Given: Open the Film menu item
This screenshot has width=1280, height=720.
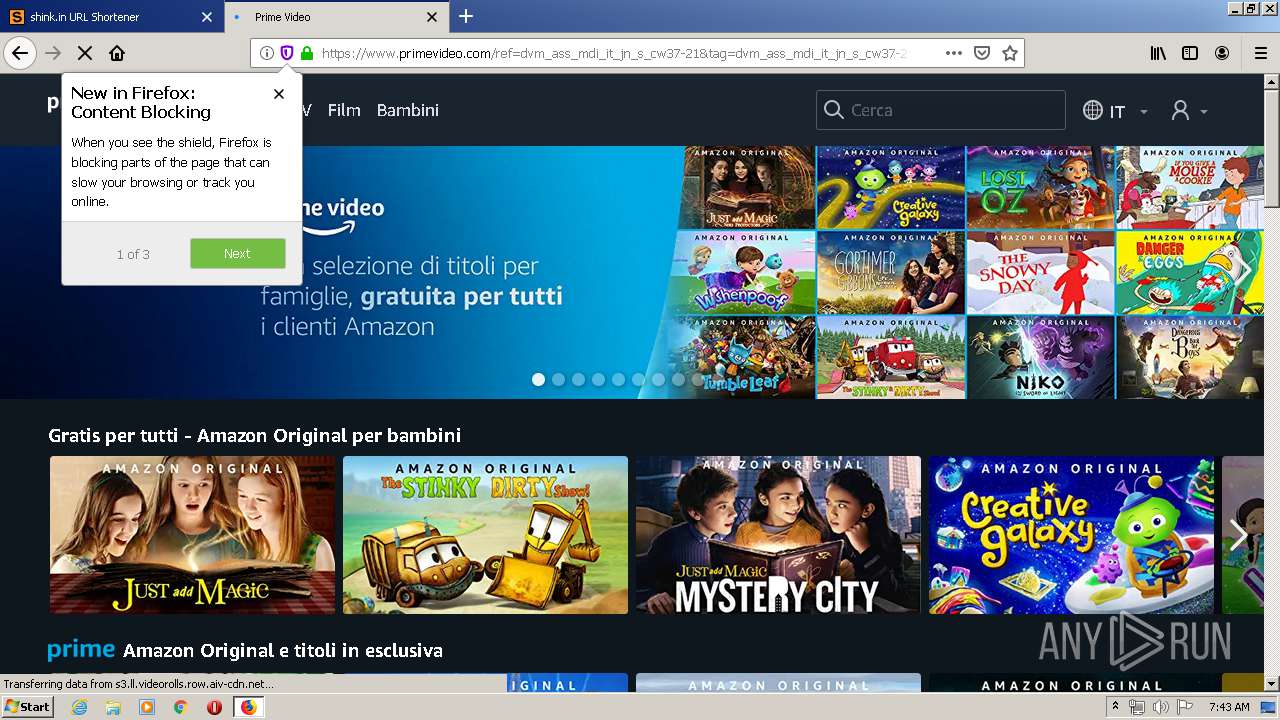Looking at the screenshot, I should (x=344, y=110).
